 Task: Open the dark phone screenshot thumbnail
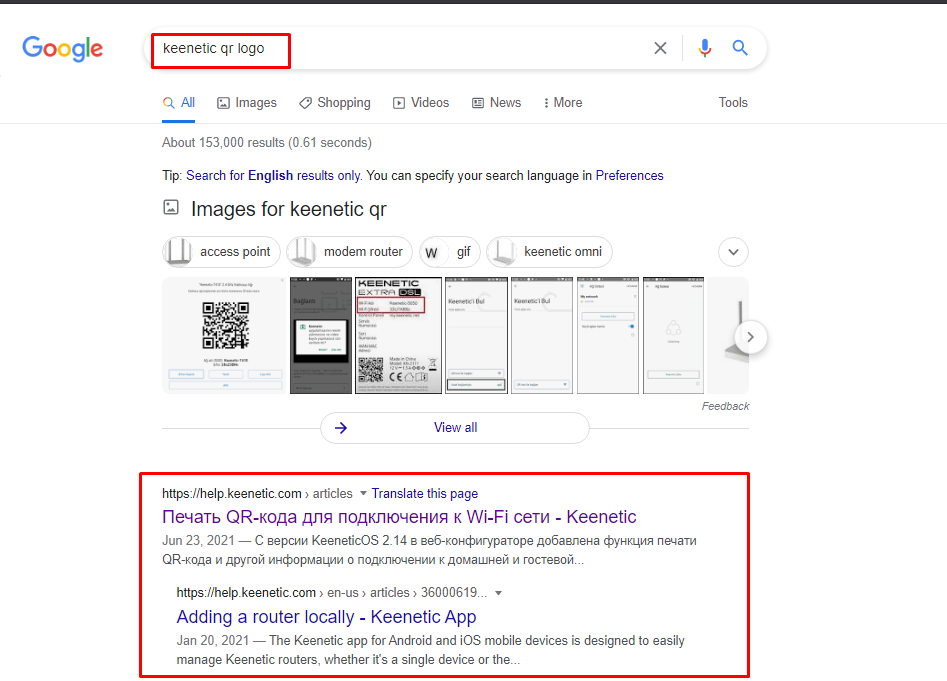pos(321,336)
